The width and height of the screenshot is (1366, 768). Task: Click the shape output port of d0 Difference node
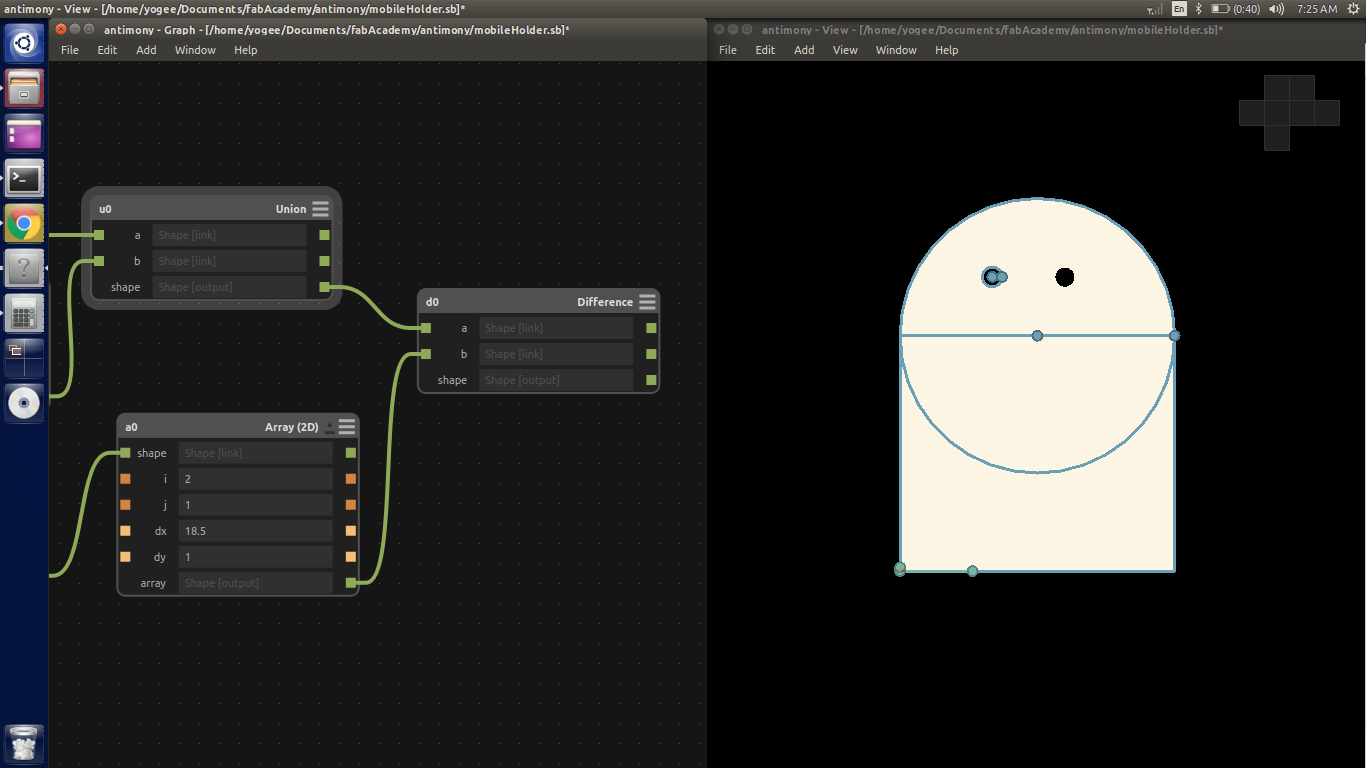[x=650, y=380]
